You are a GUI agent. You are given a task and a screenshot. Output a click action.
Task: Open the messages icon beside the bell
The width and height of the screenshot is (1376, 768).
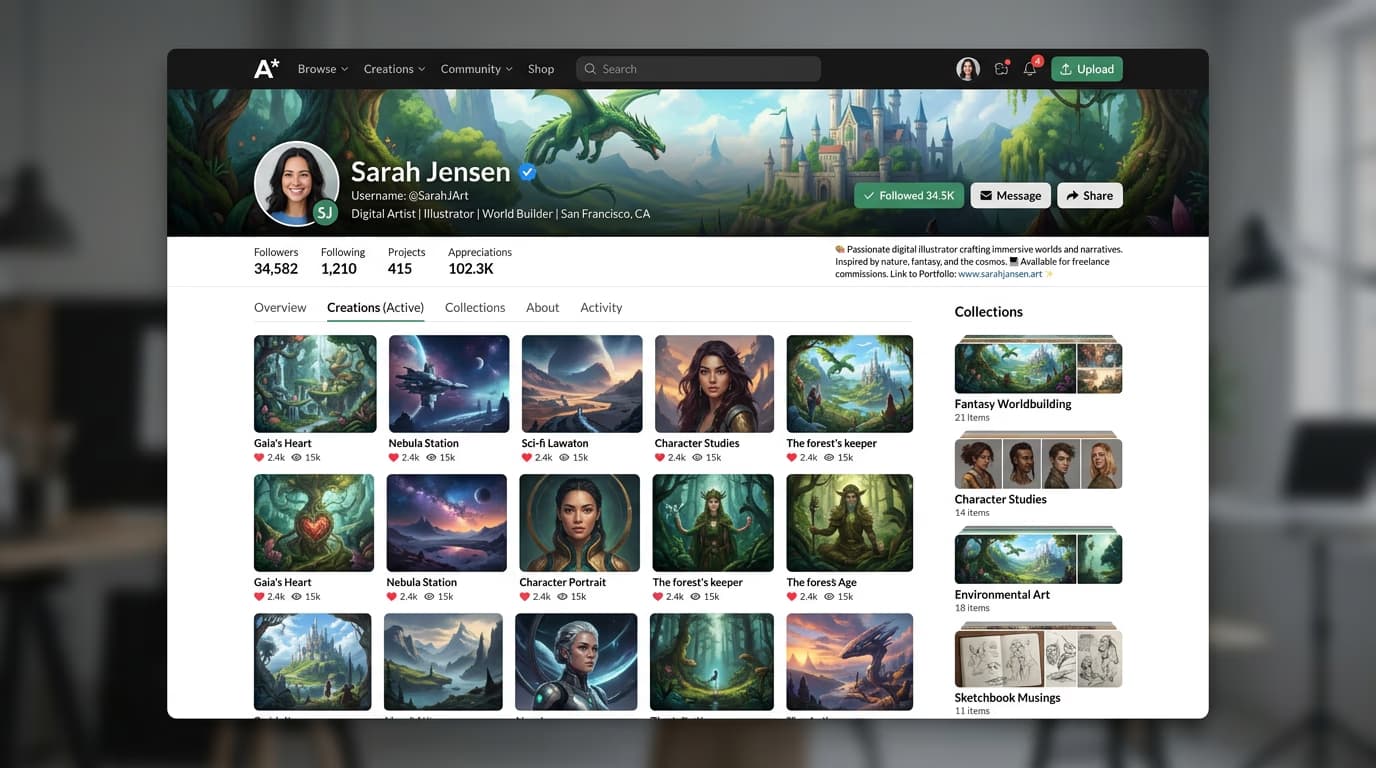click(x=1001, y=69)
